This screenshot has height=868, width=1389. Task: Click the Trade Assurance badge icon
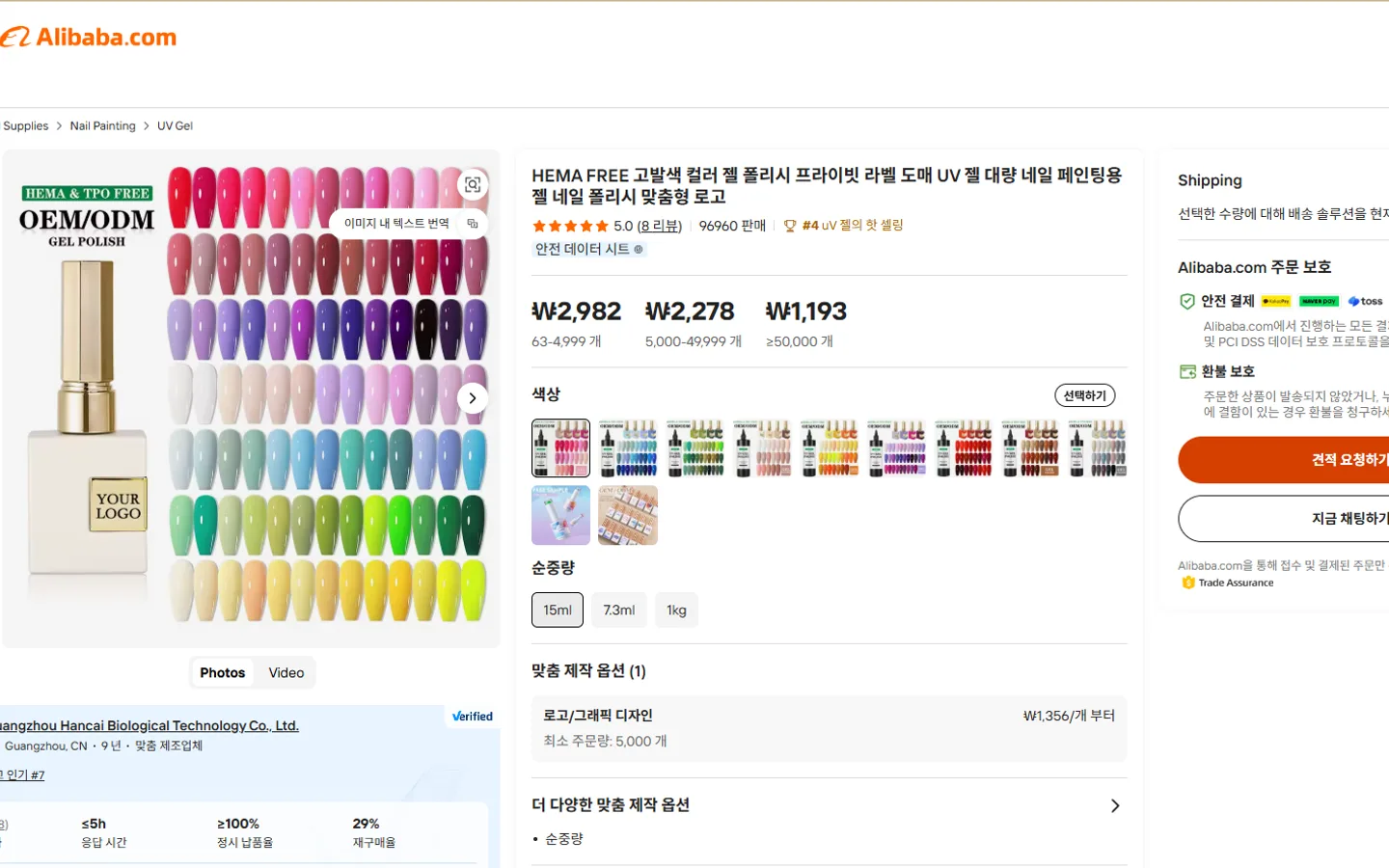coord(1188,583)
